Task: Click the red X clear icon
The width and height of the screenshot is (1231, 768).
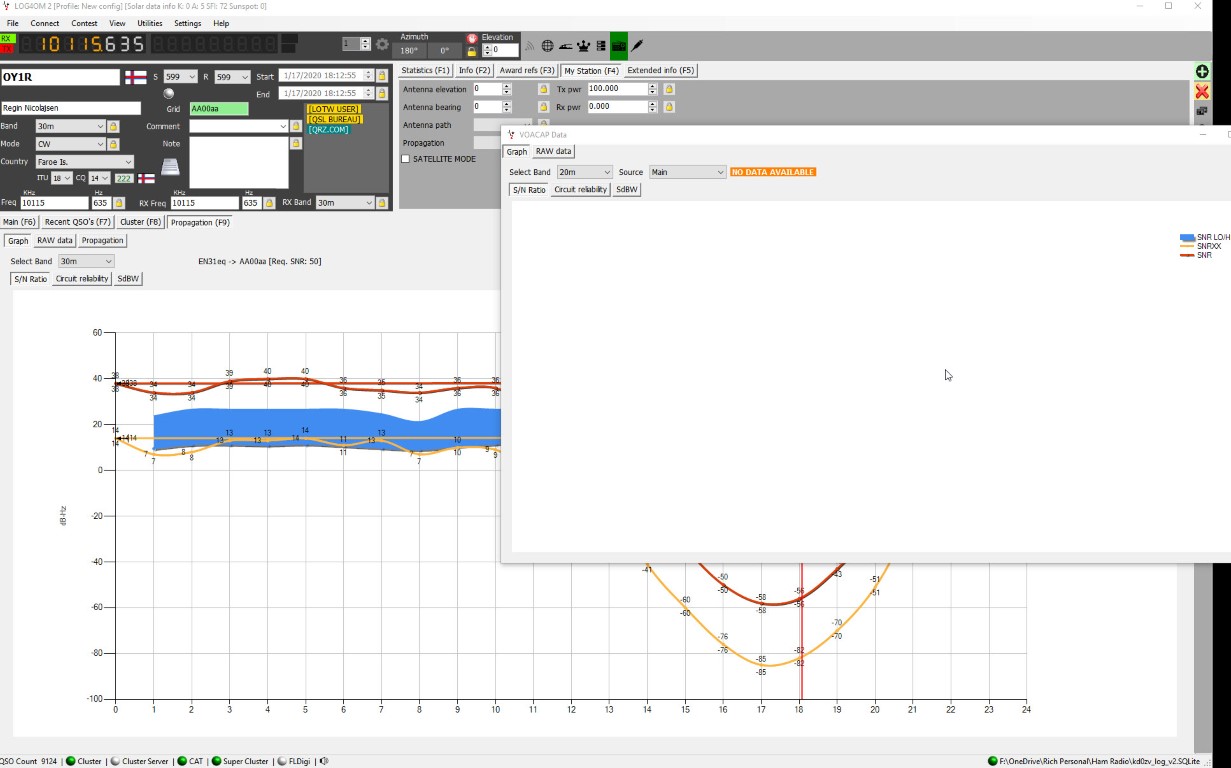Action: pyautogui.click(x=1202, y=91)
